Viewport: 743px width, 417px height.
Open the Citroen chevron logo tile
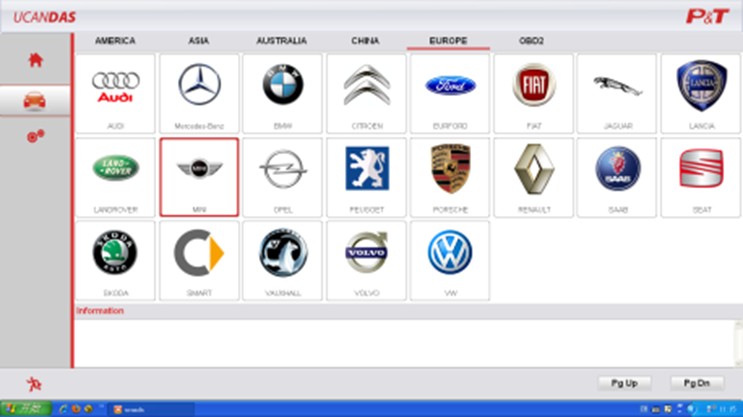click(366, 93)
